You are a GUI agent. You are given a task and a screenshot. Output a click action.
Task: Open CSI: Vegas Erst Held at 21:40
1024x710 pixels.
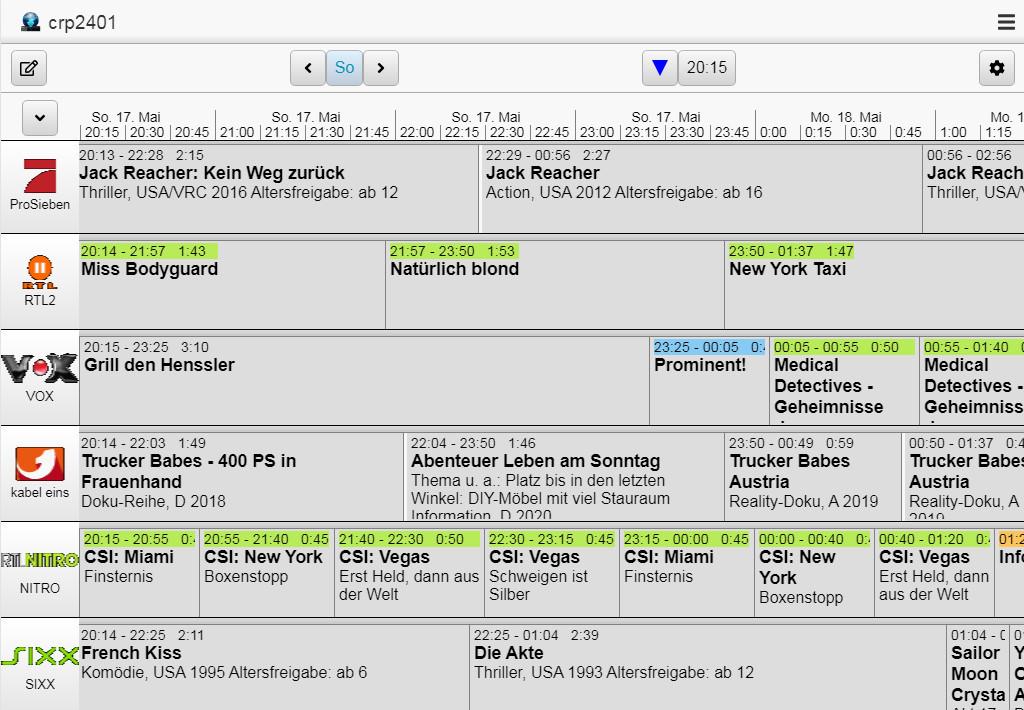pos(409,573)
